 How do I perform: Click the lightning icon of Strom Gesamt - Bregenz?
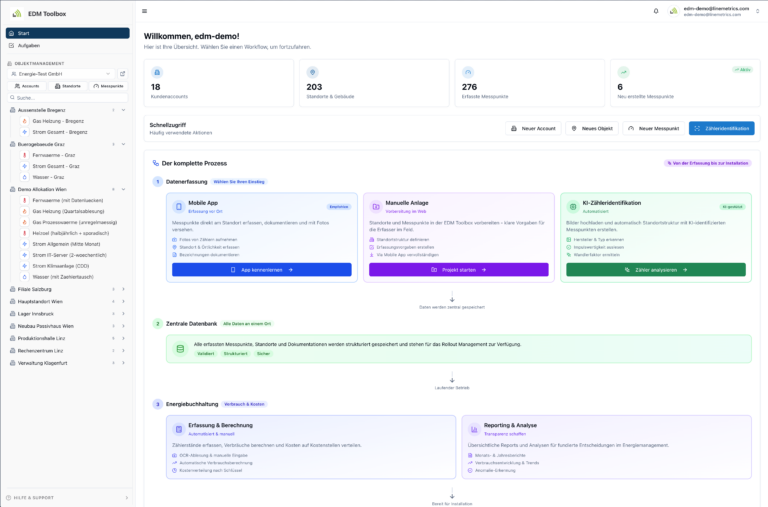click(24, 132)
